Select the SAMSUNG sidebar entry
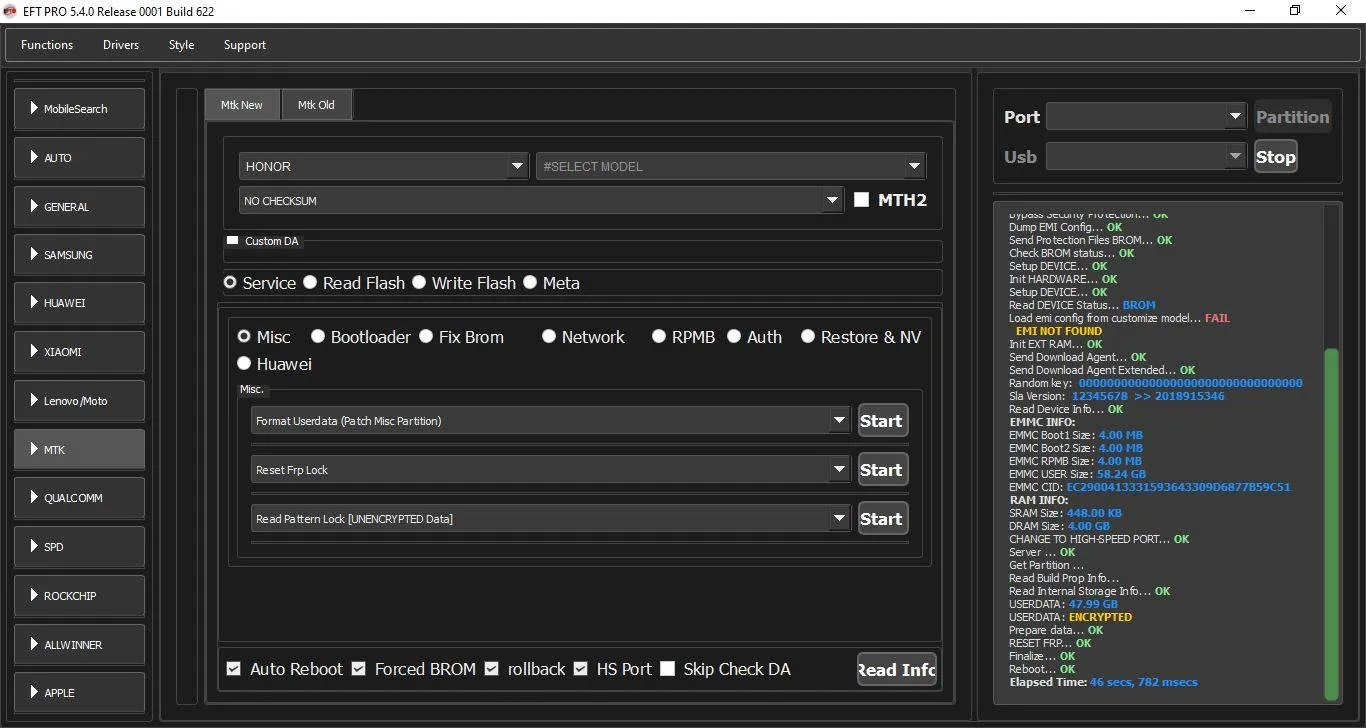 (79, 255)
